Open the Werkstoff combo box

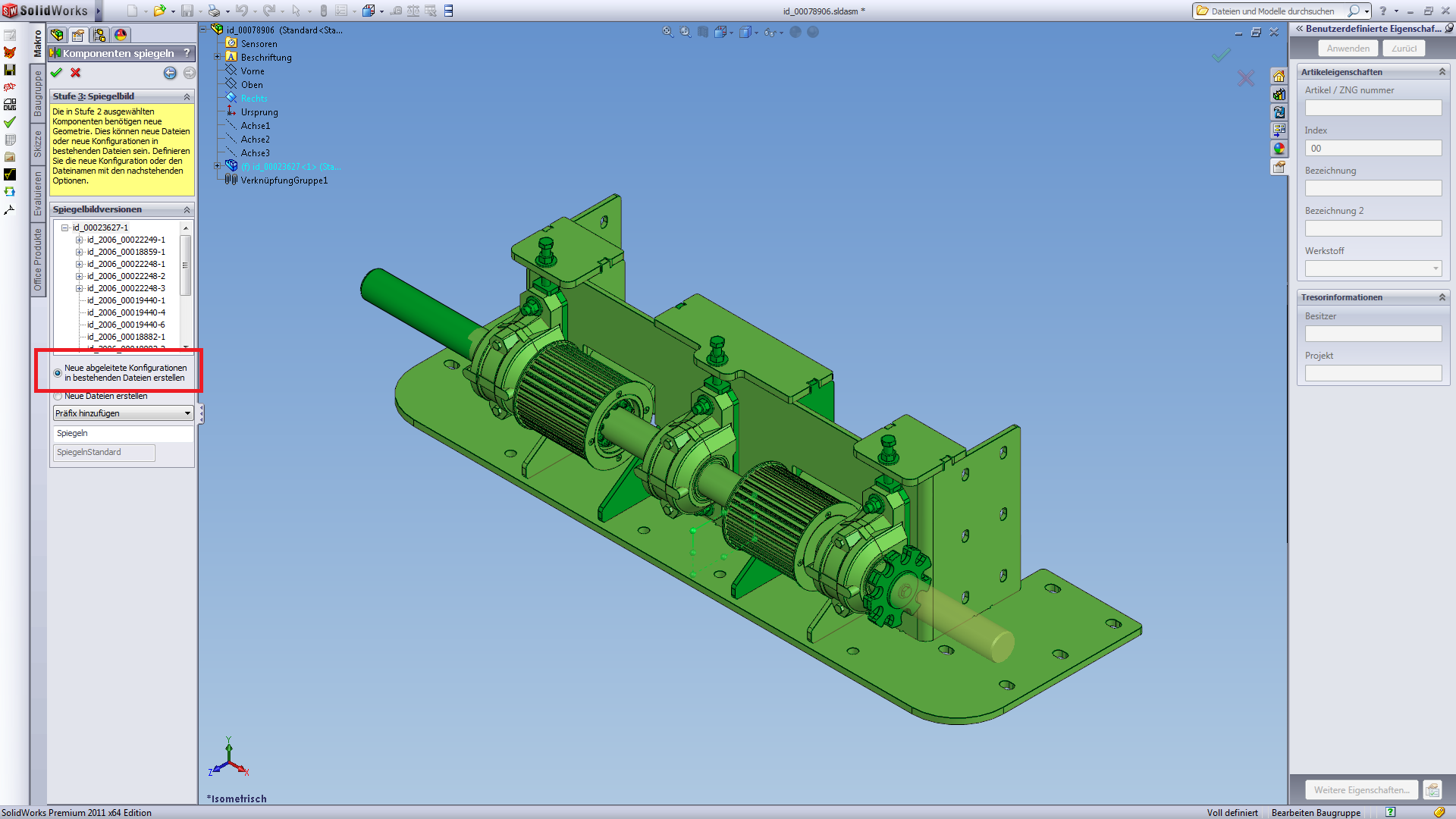coord(1373,268)
